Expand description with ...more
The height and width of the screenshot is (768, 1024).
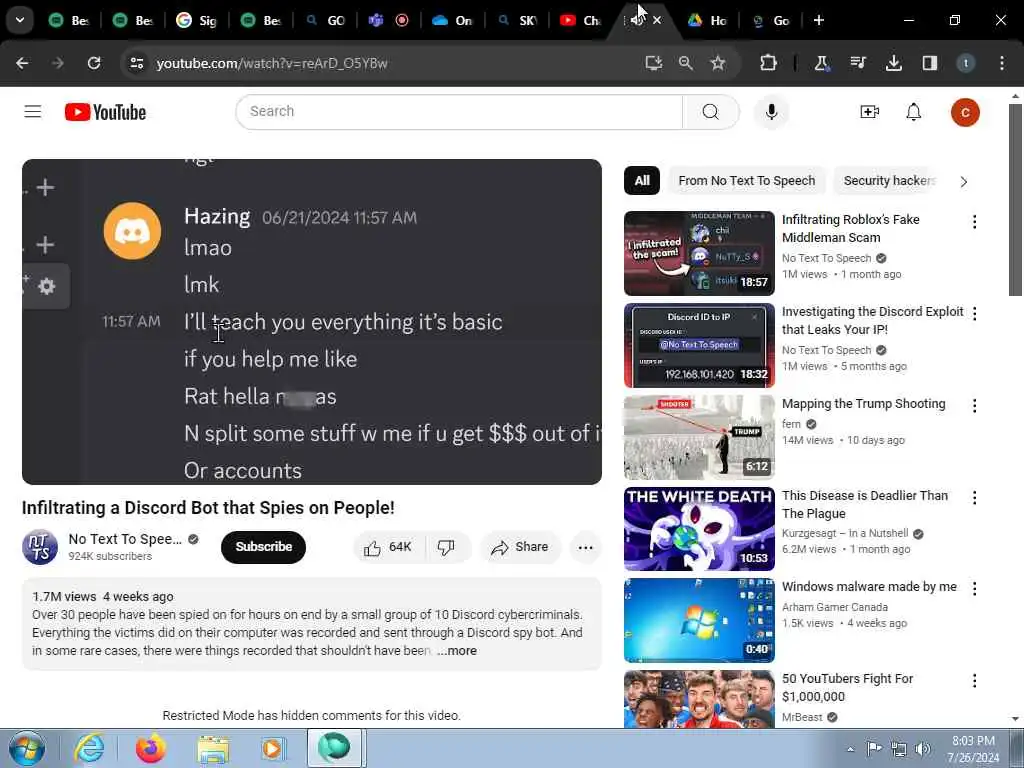[x=457, y=650]
